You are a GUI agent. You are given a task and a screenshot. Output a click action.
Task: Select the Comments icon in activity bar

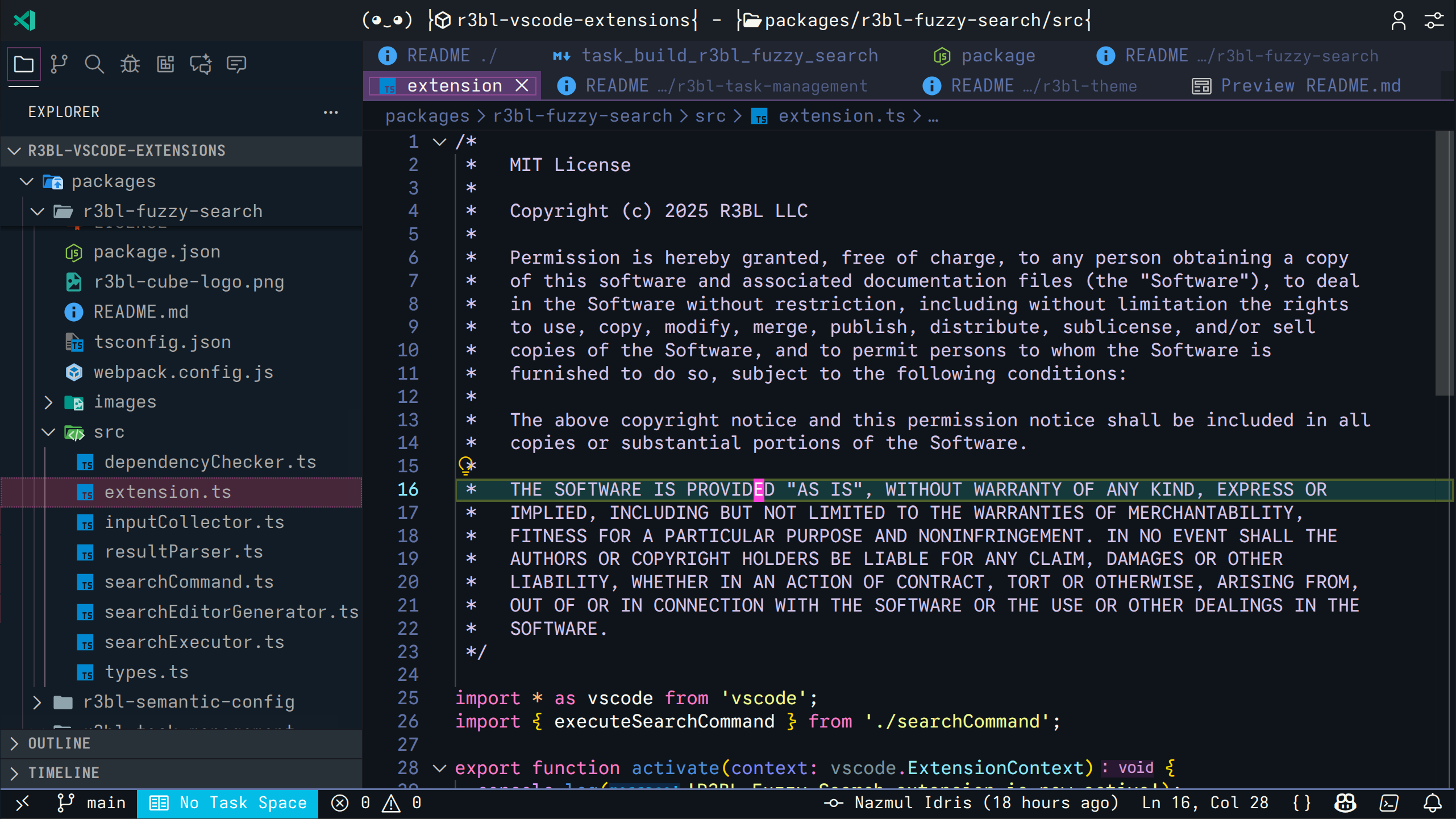[x=236, y=64]
